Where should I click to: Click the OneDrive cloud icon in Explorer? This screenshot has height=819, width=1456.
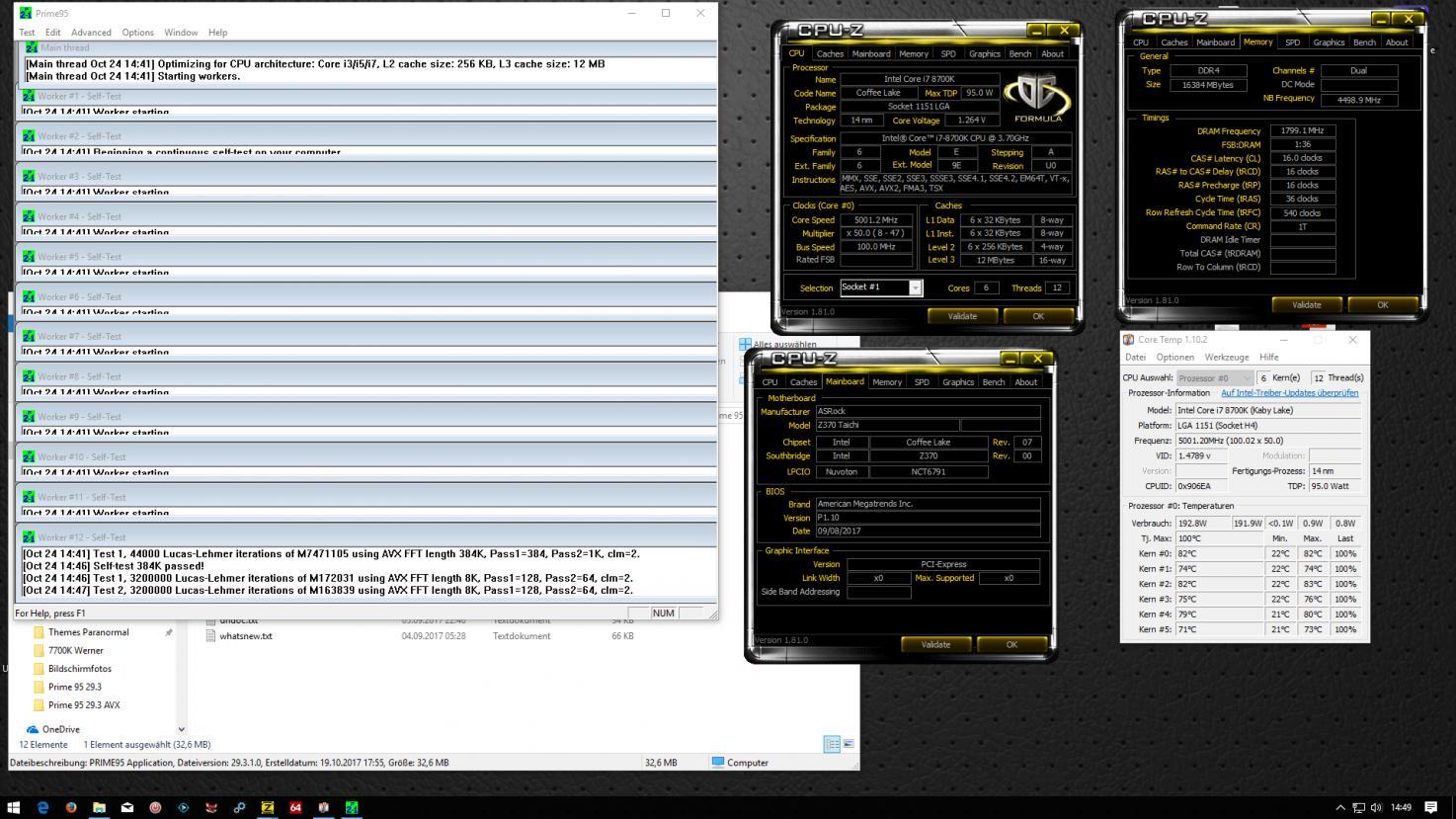pyautogui.click(x=33, y=729)
